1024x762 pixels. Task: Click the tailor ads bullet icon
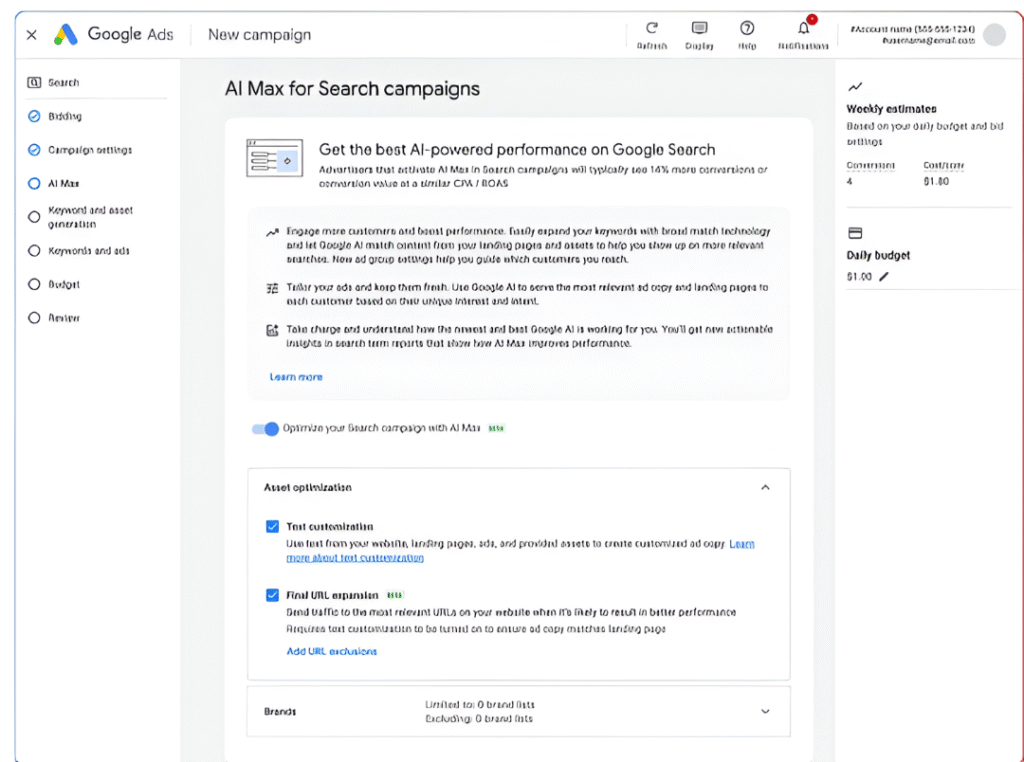[x=272, y=288]
